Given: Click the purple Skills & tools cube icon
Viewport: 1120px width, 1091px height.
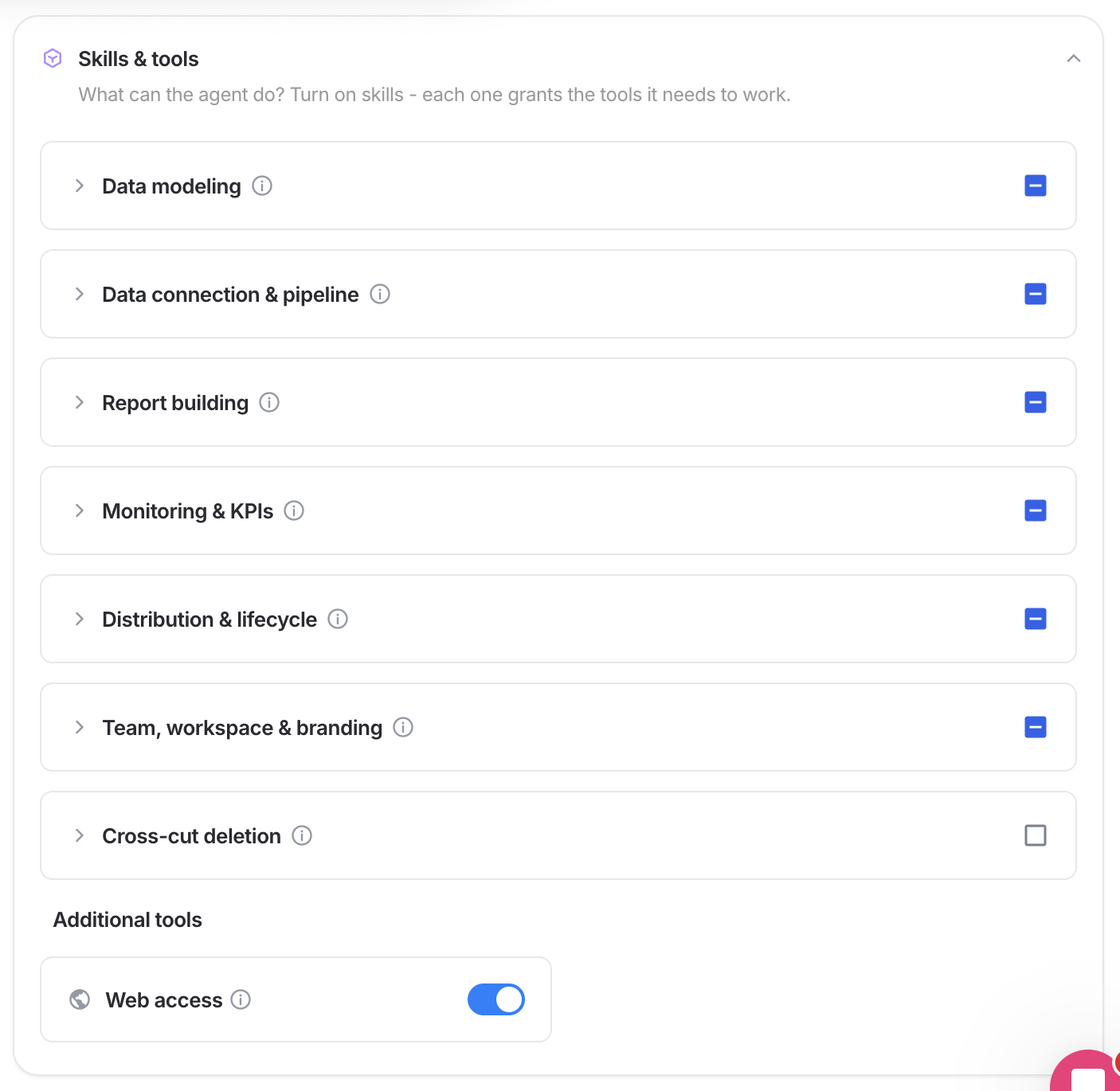Looking at the screenshot, I should coord(53,58).
